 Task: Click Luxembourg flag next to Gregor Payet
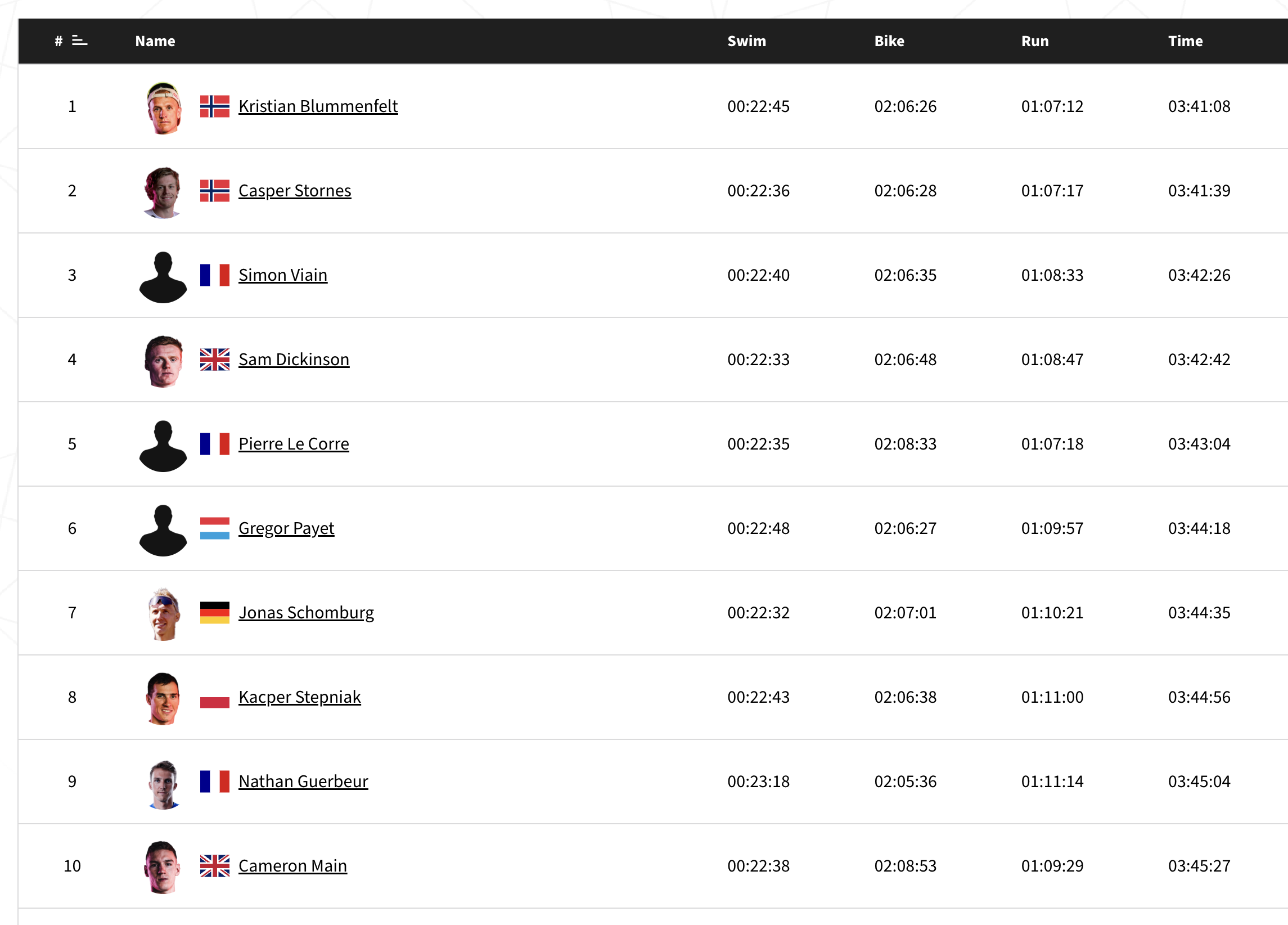215,528
